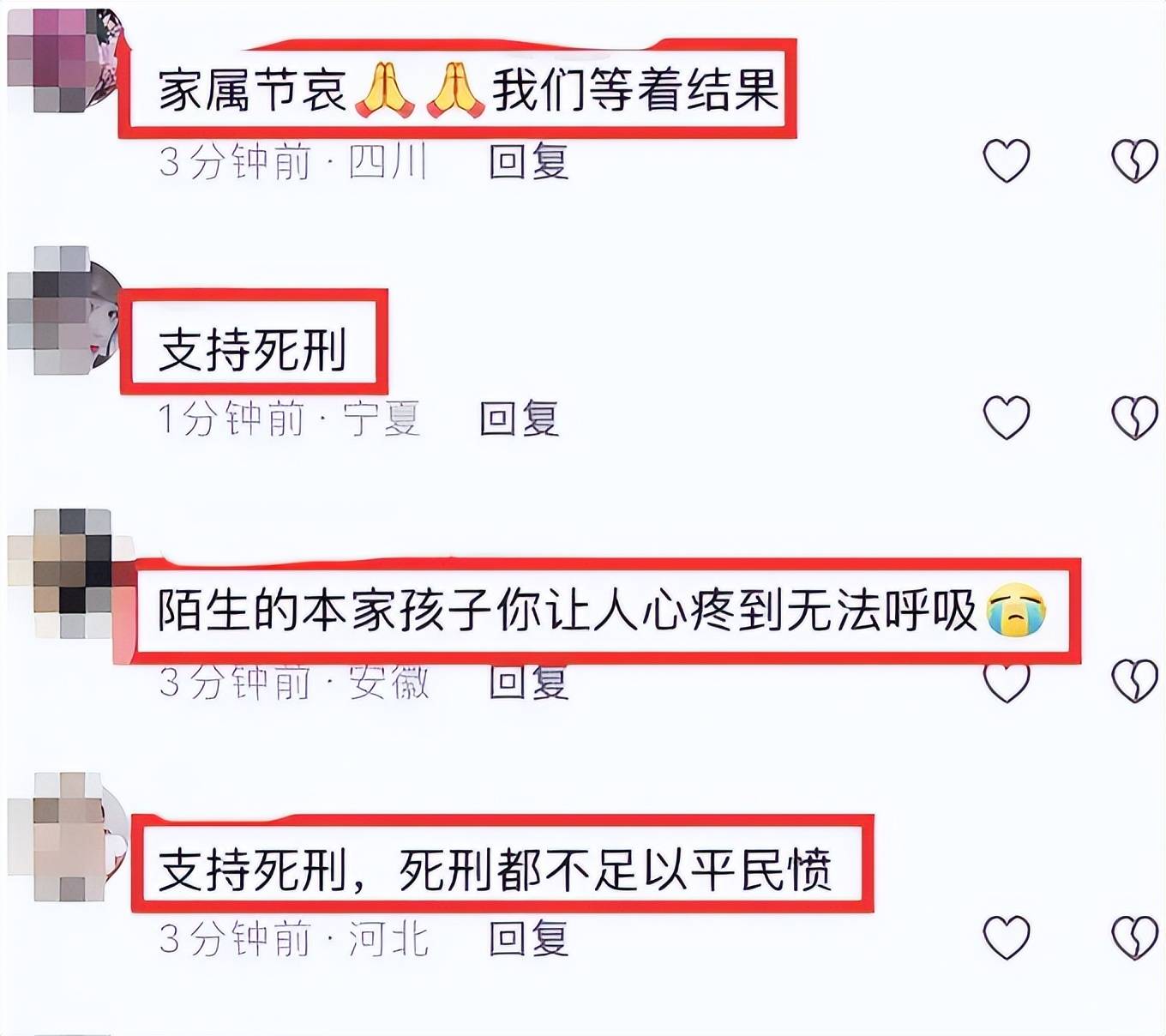Tap broken heart on 宁夏 comment
Image resolution: width=1166 pixels, height=1036 pixels.
(x=1135, y=417)
